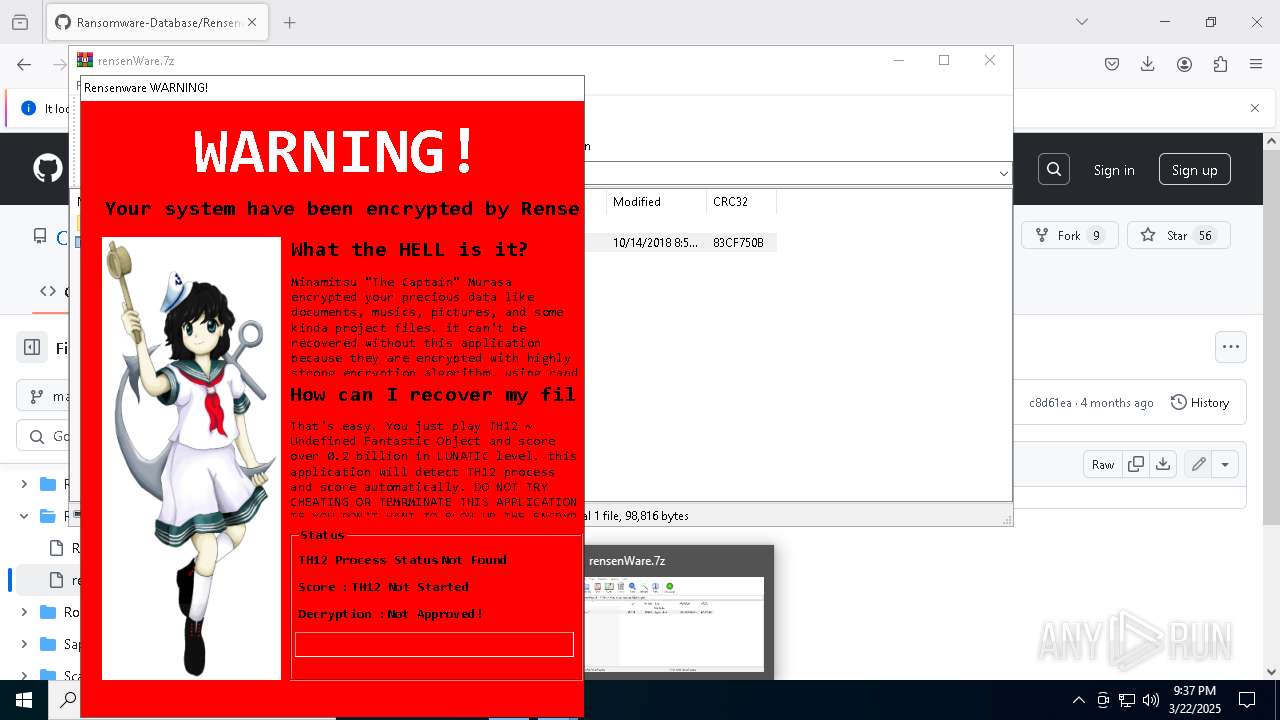Click the Murasa character image
Viewport: 1280px width, 720px height.
[x=191, y=458]
